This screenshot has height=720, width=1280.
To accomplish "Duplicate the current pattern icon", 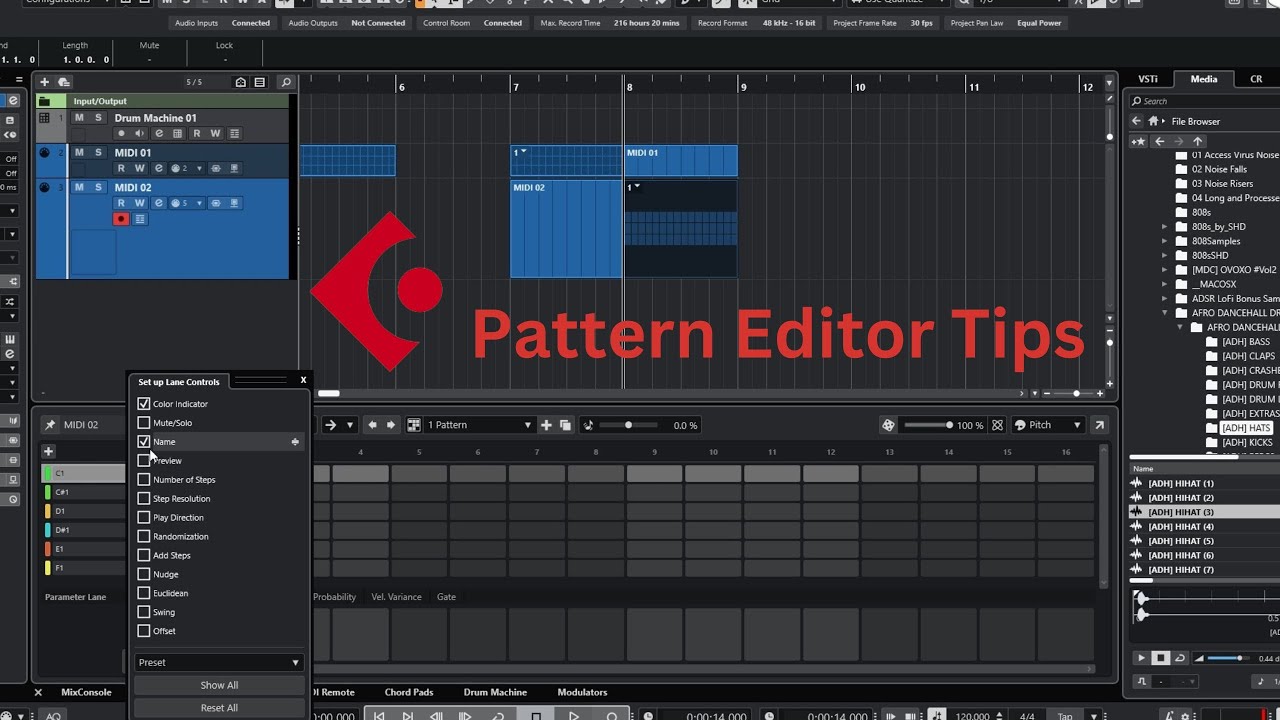I will tap(565, 425).
